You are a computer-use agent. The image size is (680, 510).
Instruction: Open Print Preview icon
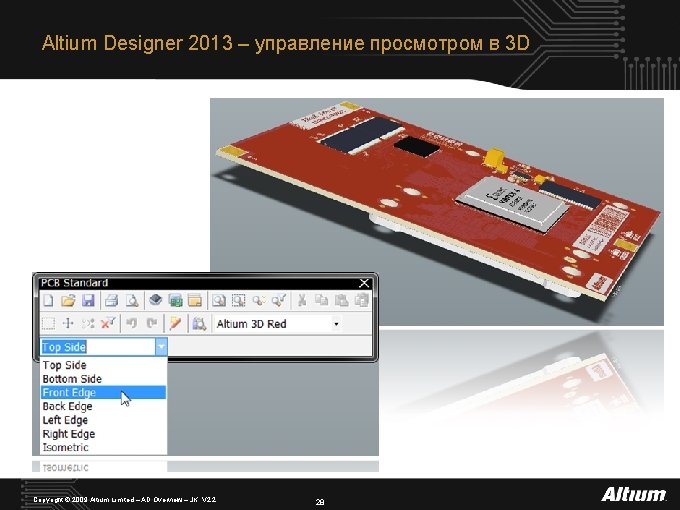pos(132,300)
